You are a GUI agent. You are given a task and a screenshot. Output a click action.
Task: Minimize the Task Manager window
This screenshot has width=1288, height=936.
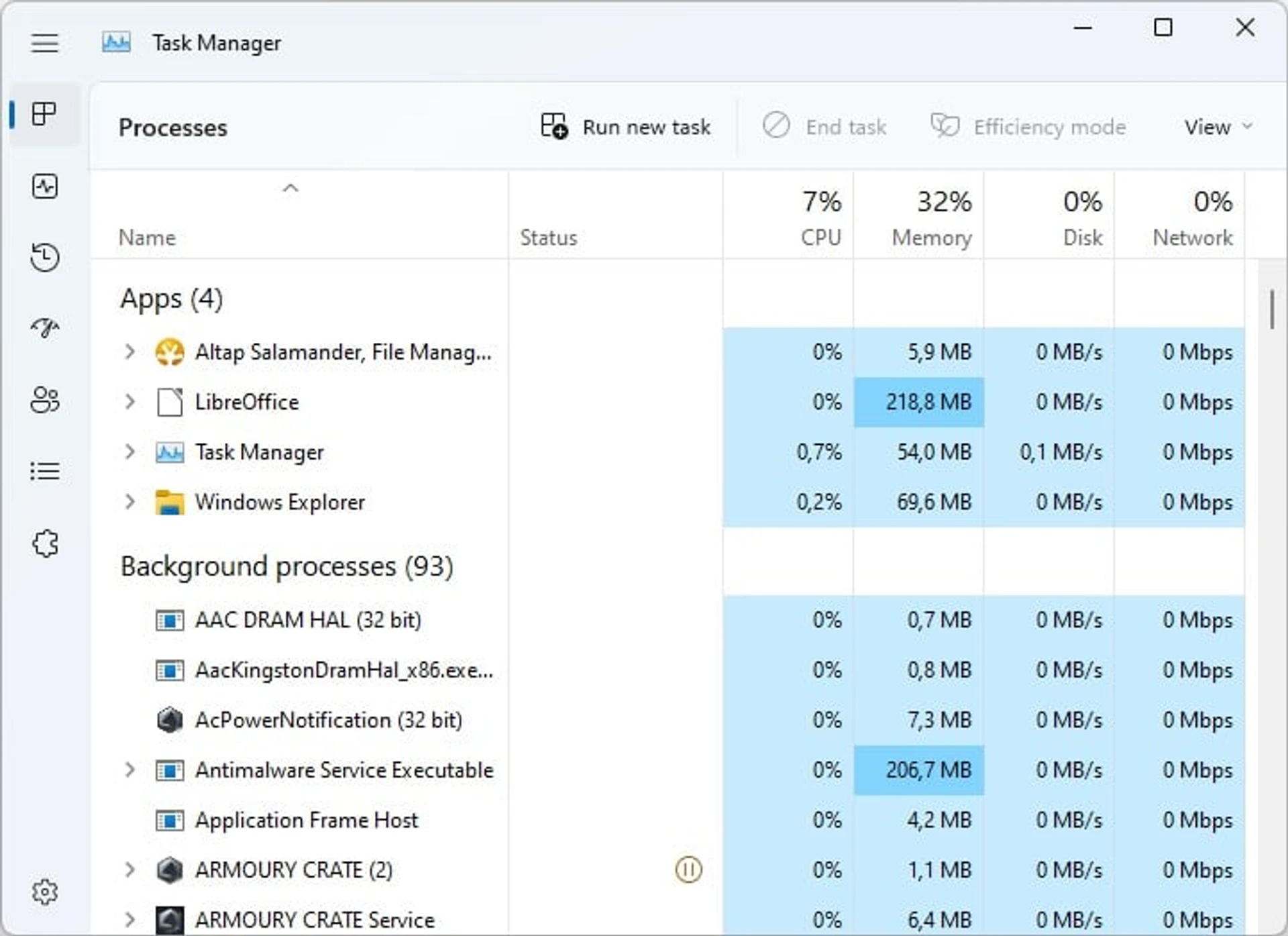[x=1083, y=28]
